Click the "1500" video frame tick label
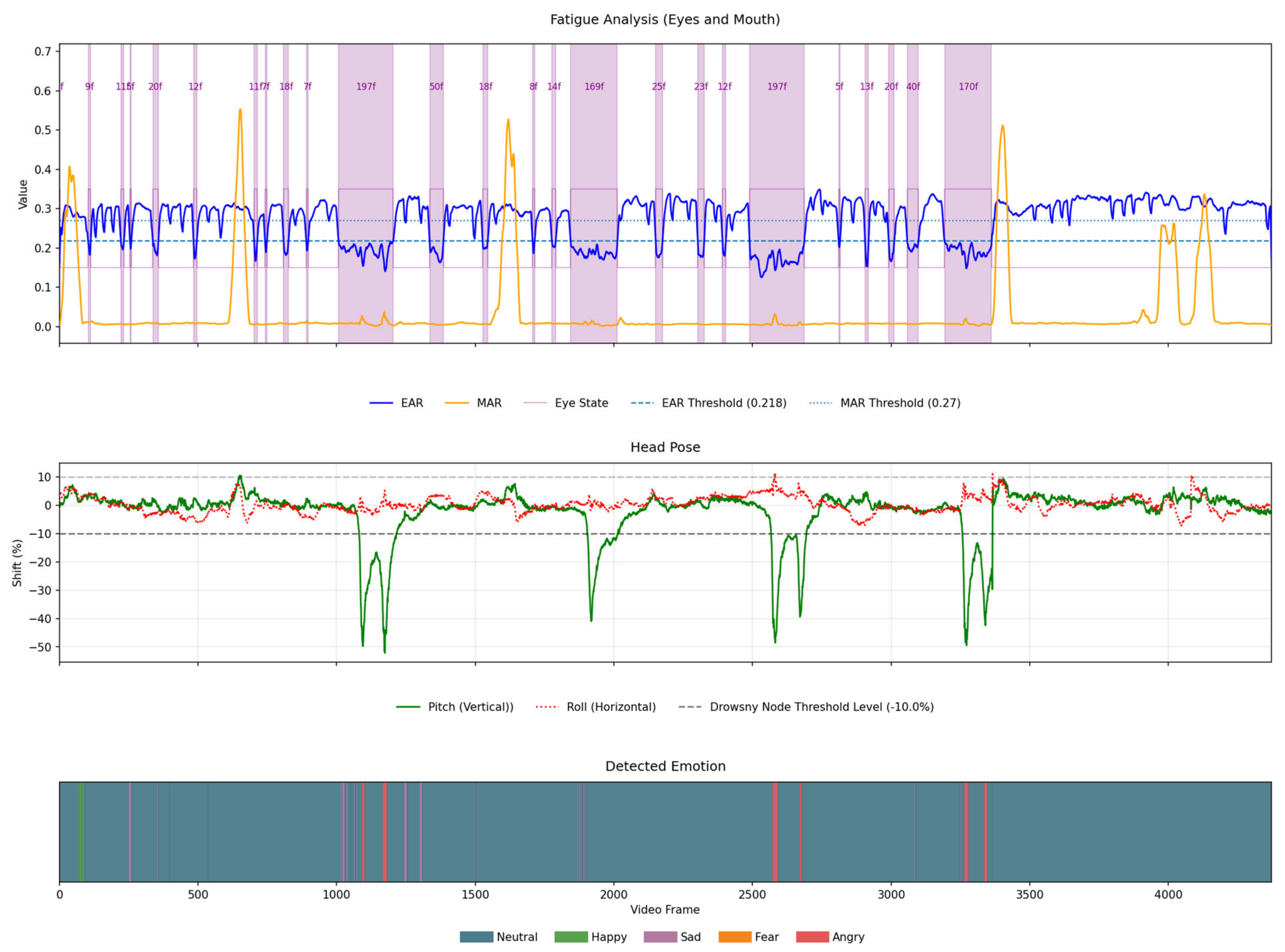 (x=475, y=895)
